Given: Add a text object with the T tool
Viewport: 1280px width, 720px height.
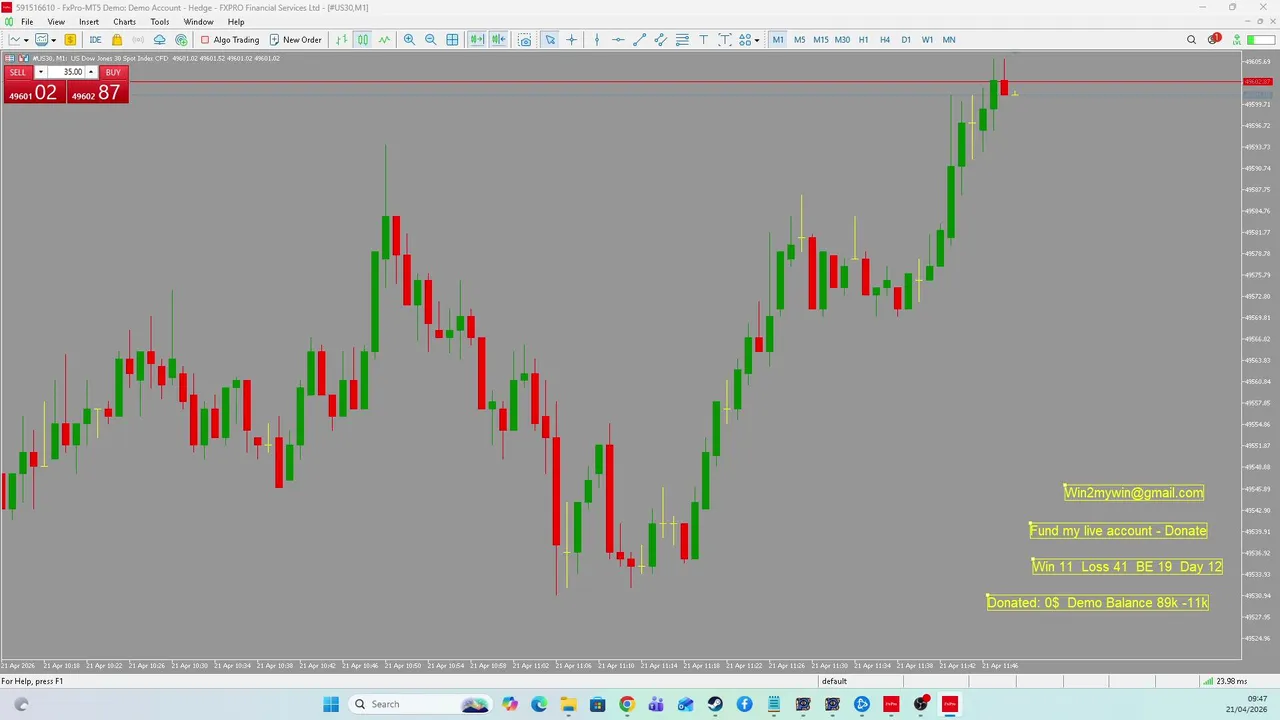Looking at the screenshot, I should (703, 40).
